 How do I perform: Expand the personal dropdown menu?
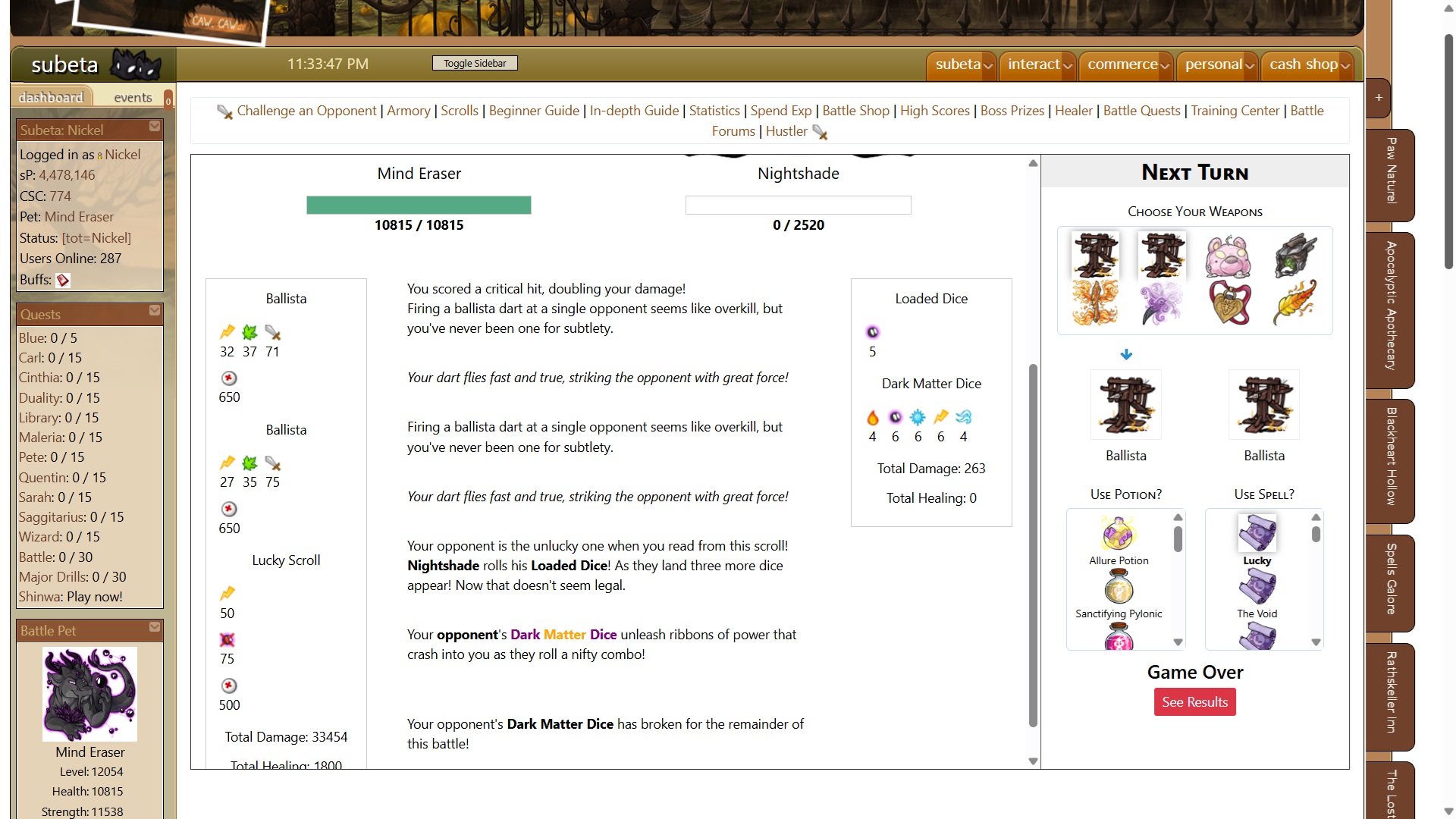(1219, 65)
